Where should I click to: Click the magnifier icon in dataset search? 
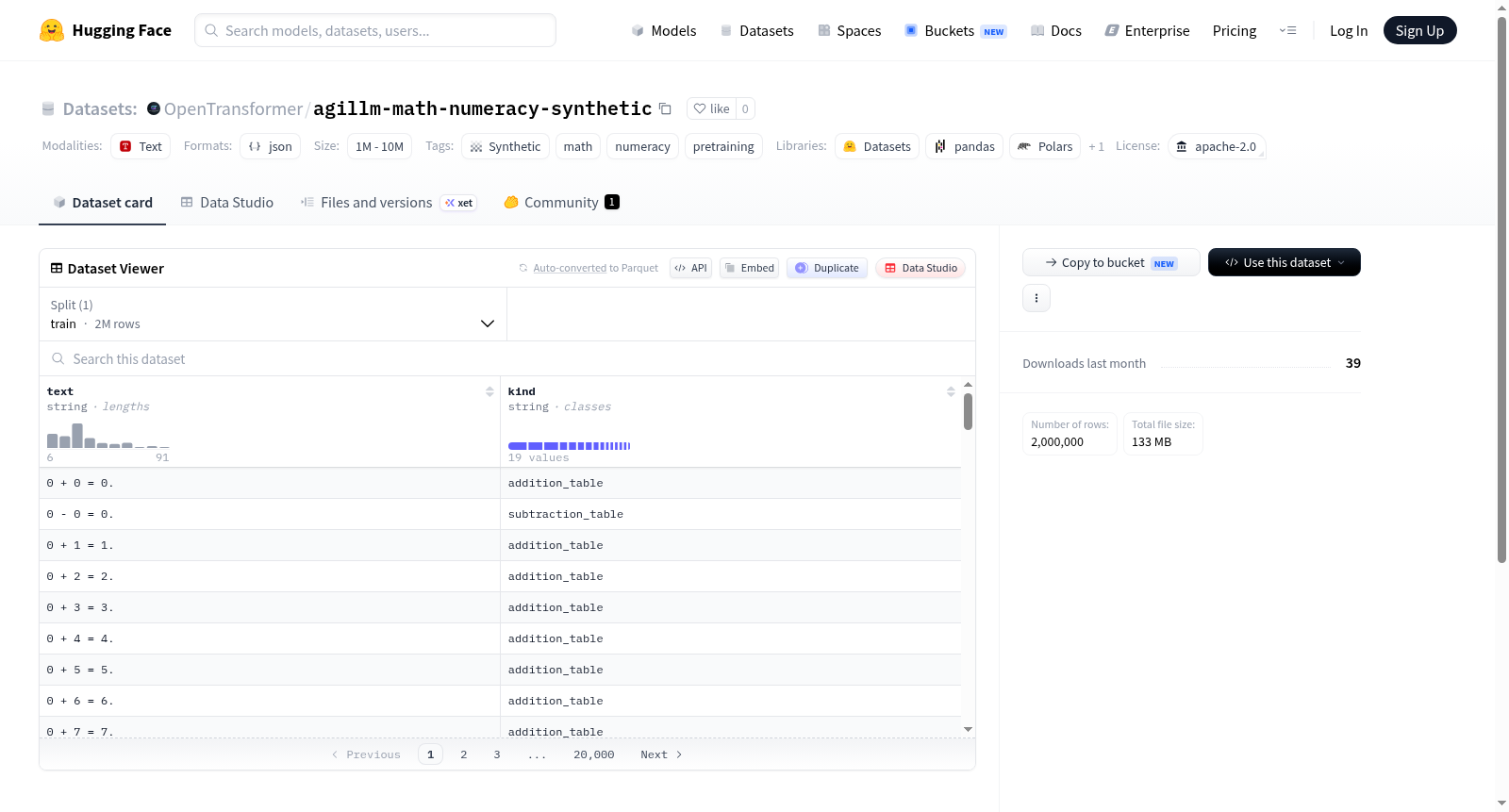[58, 358]
